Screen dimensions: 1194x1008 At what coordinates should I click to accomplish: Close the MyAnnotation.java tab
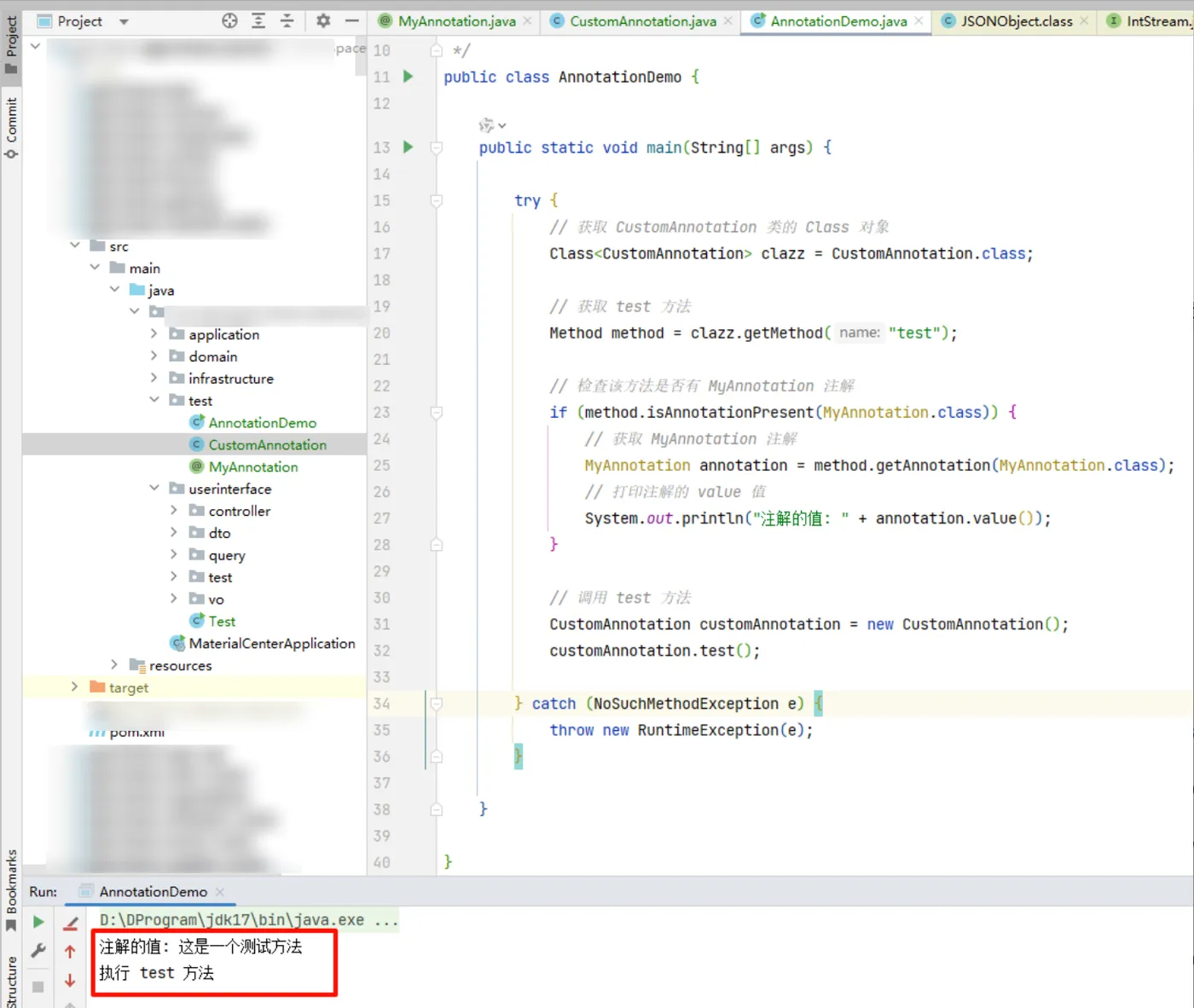[x=527, y=21]
